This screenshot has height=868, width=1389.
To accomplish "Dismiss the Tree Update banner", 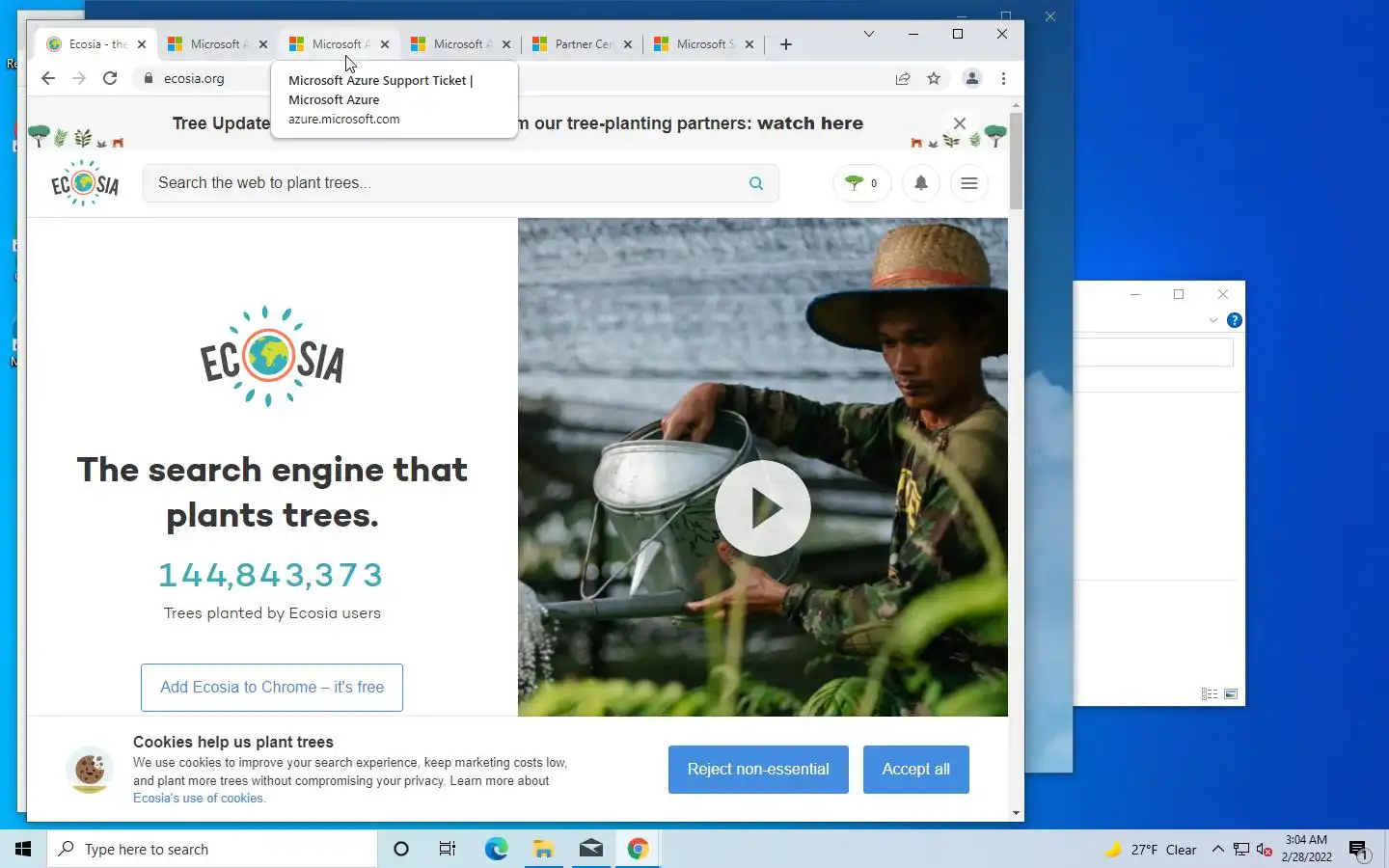I will [x=959, y=123].
